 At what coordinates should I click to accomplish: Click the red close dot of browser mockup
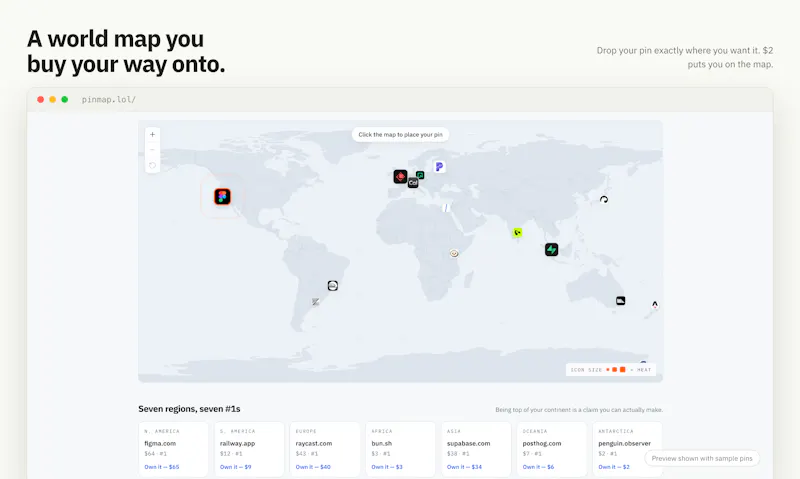[40, 99]
